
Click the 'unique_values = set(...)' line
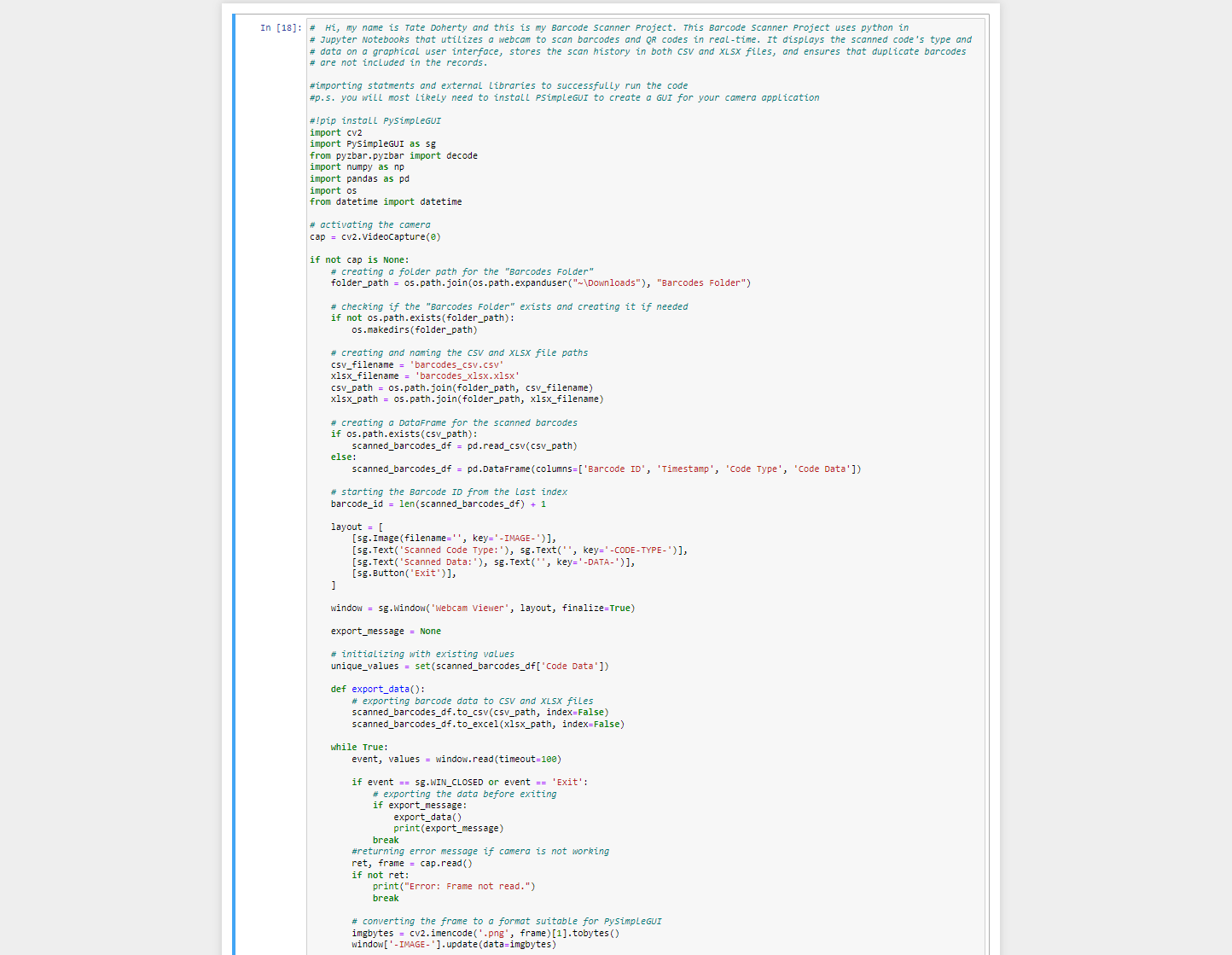click(469, 667)
